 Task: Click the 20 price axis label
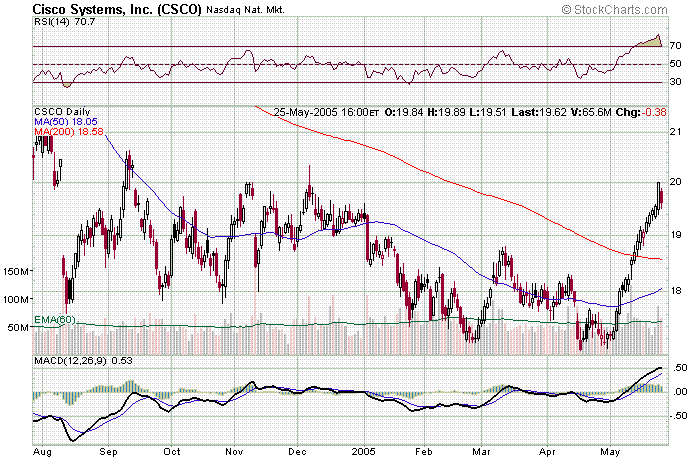[675, 181]
